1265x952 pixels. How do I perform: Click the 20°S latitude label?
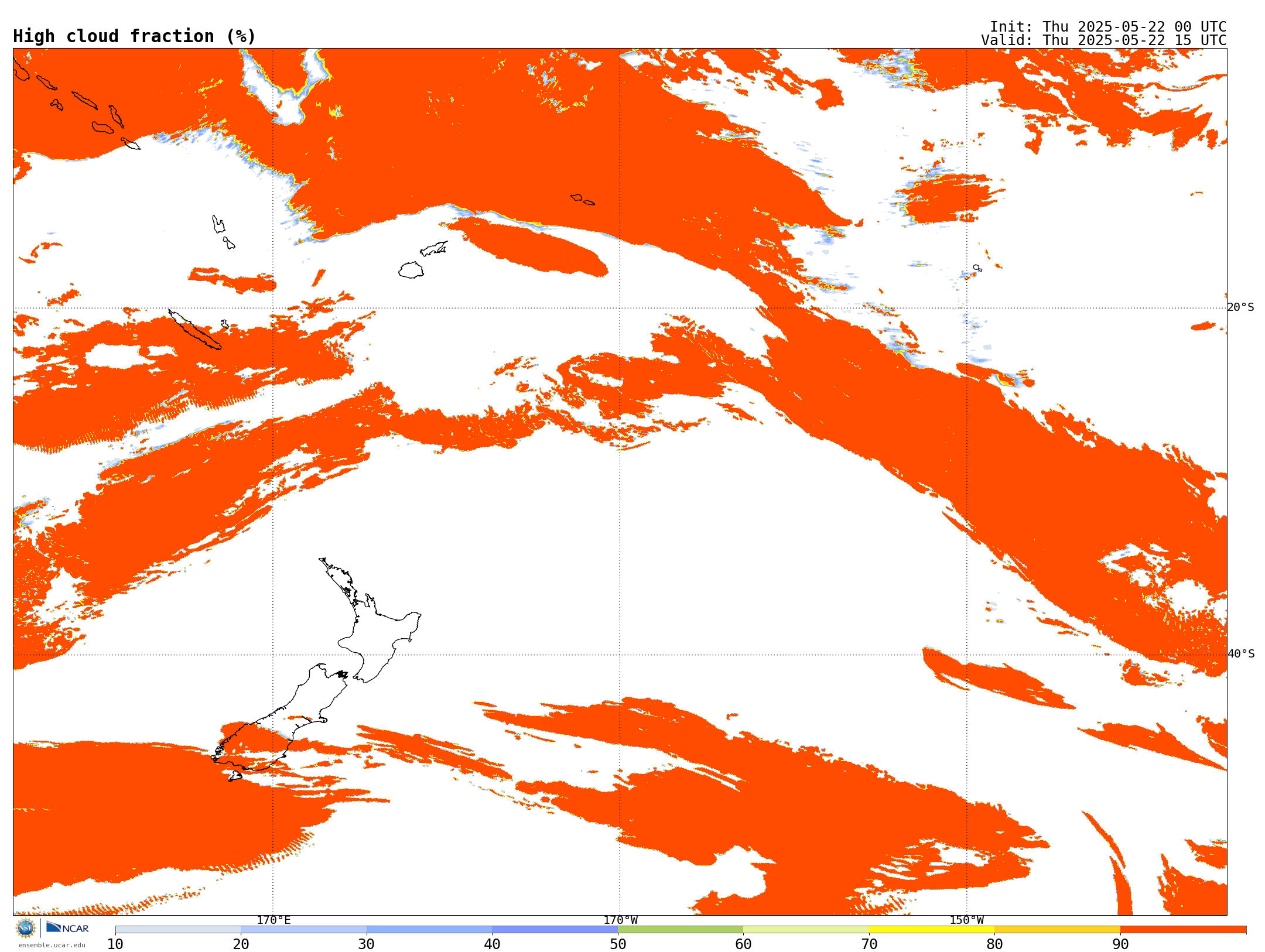point(1240,307)
